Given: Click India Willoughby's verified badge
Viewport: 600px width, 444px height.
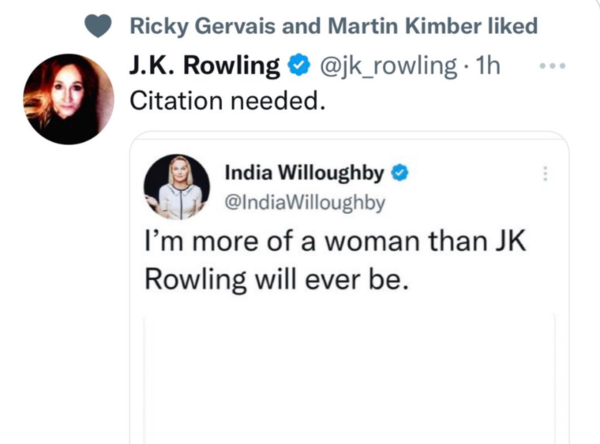Looking at the screenshot, I should coord(400,173).
